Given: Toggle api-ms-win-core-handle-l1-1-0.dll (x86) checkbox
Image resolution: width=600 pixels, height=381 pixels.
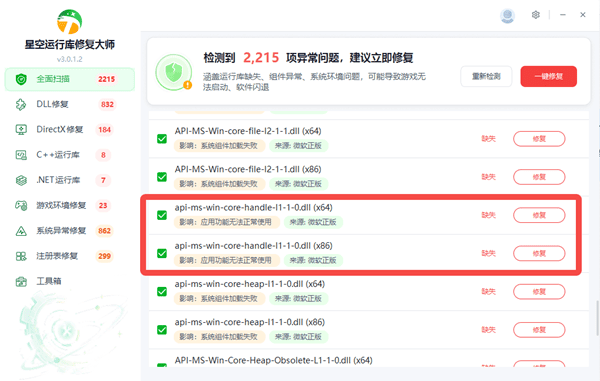Looking at the screenshot, I should click(x=162, y=253).
